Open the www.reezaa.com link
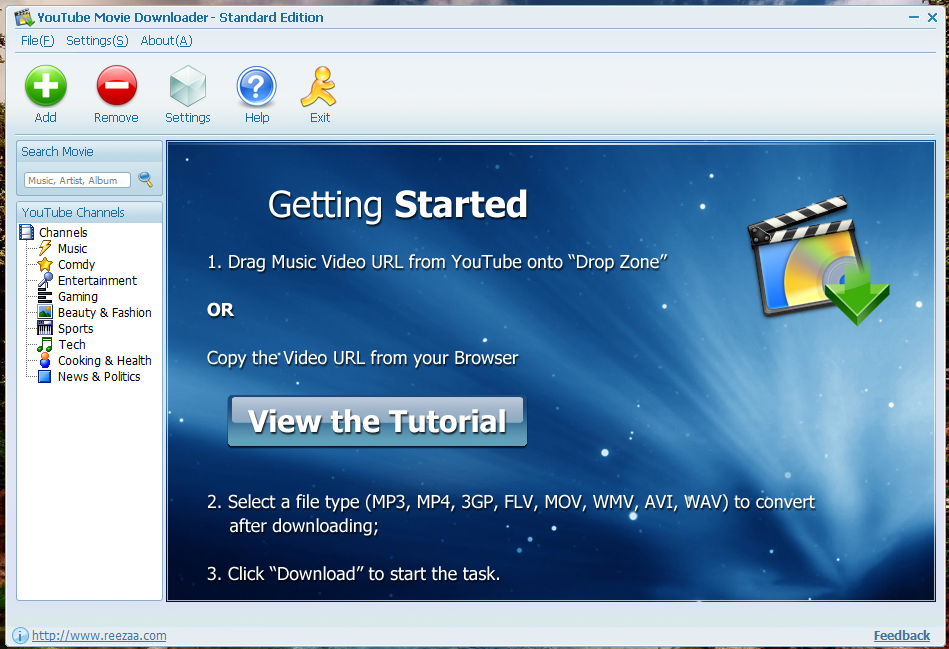949x649 pixels. (99, 635)
